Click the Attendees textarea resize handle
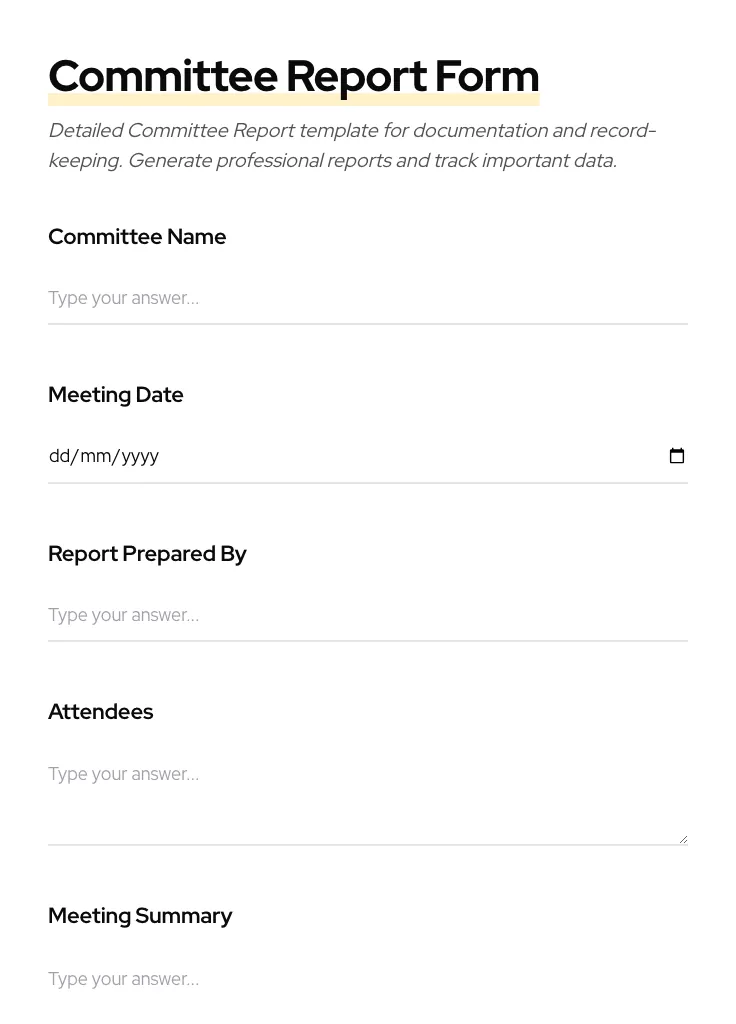 point(683,837)
